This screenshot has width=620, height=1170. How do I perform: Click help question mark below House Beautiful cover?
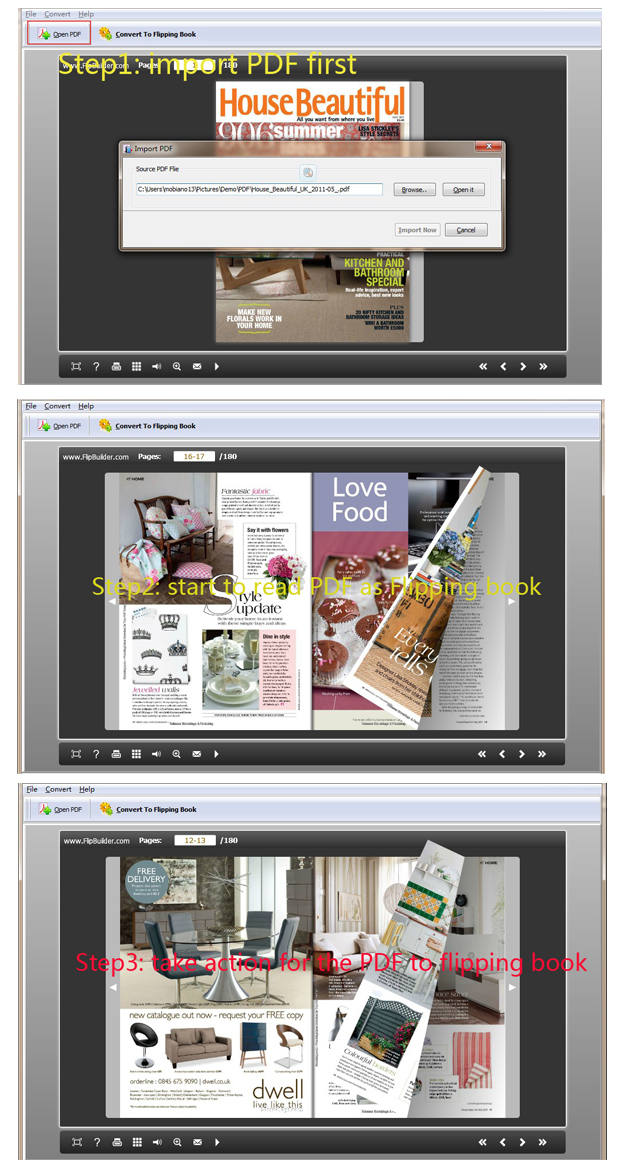click(96, 366)
